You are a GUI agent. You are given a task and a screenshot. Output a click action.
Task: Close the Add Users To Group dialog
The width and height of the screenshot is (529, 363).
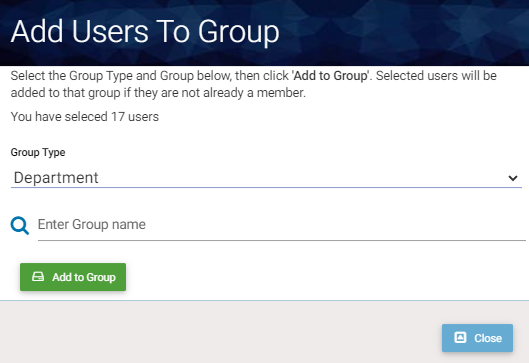tap(477, 338)
